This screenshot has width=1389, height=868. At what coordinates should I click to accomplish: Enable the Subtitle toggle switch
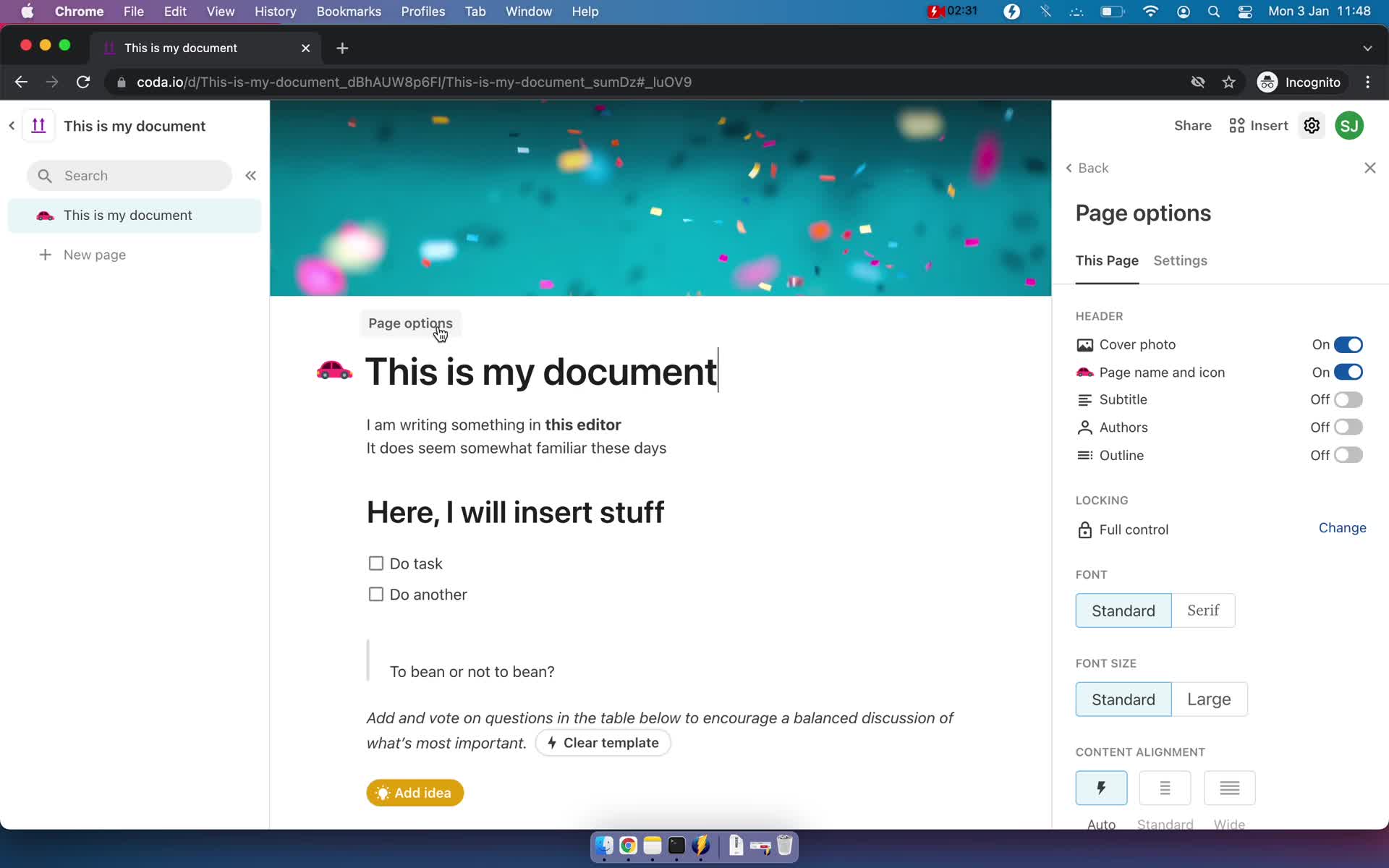1349,399
